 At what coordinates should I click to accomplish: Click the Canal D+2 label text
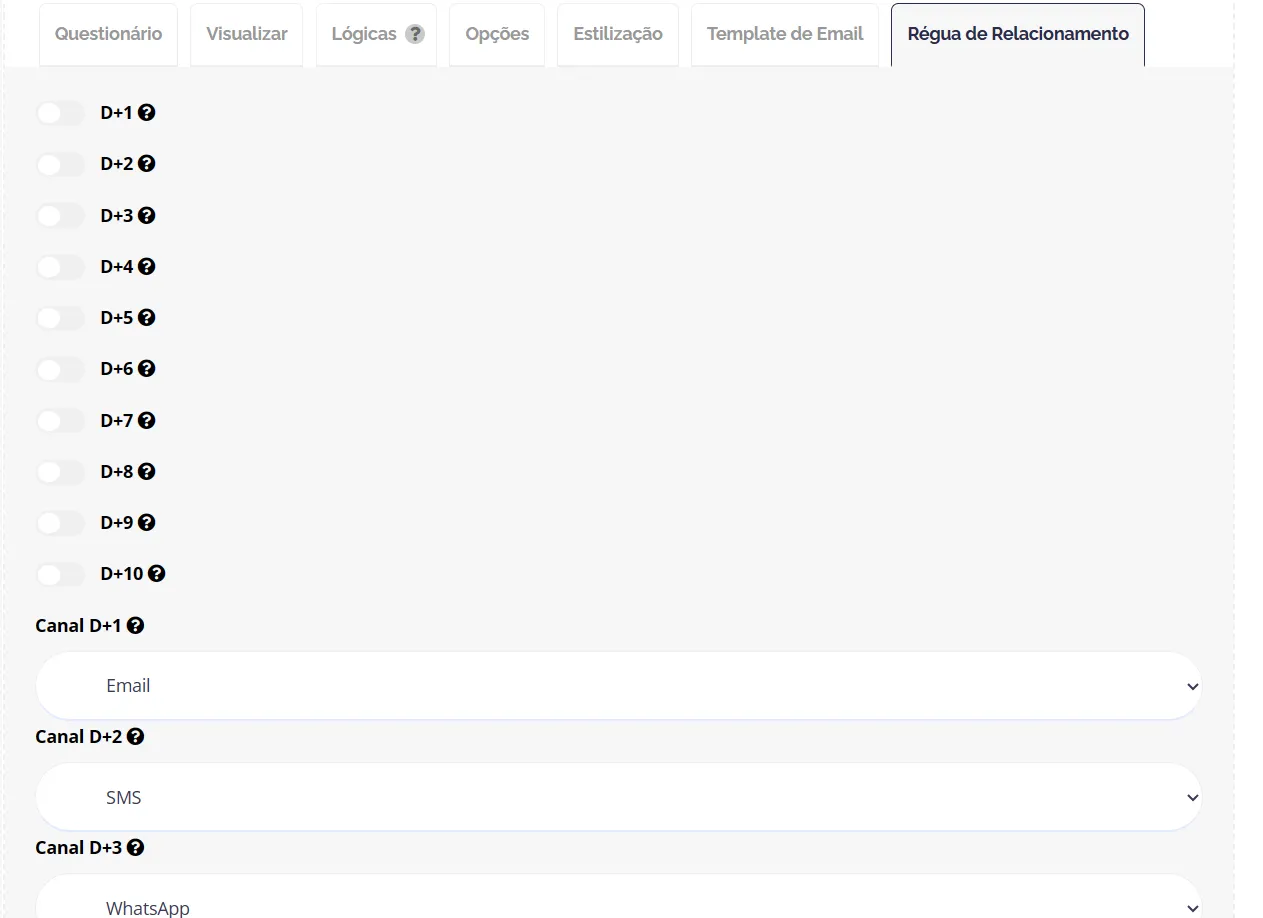pos(78,736)
